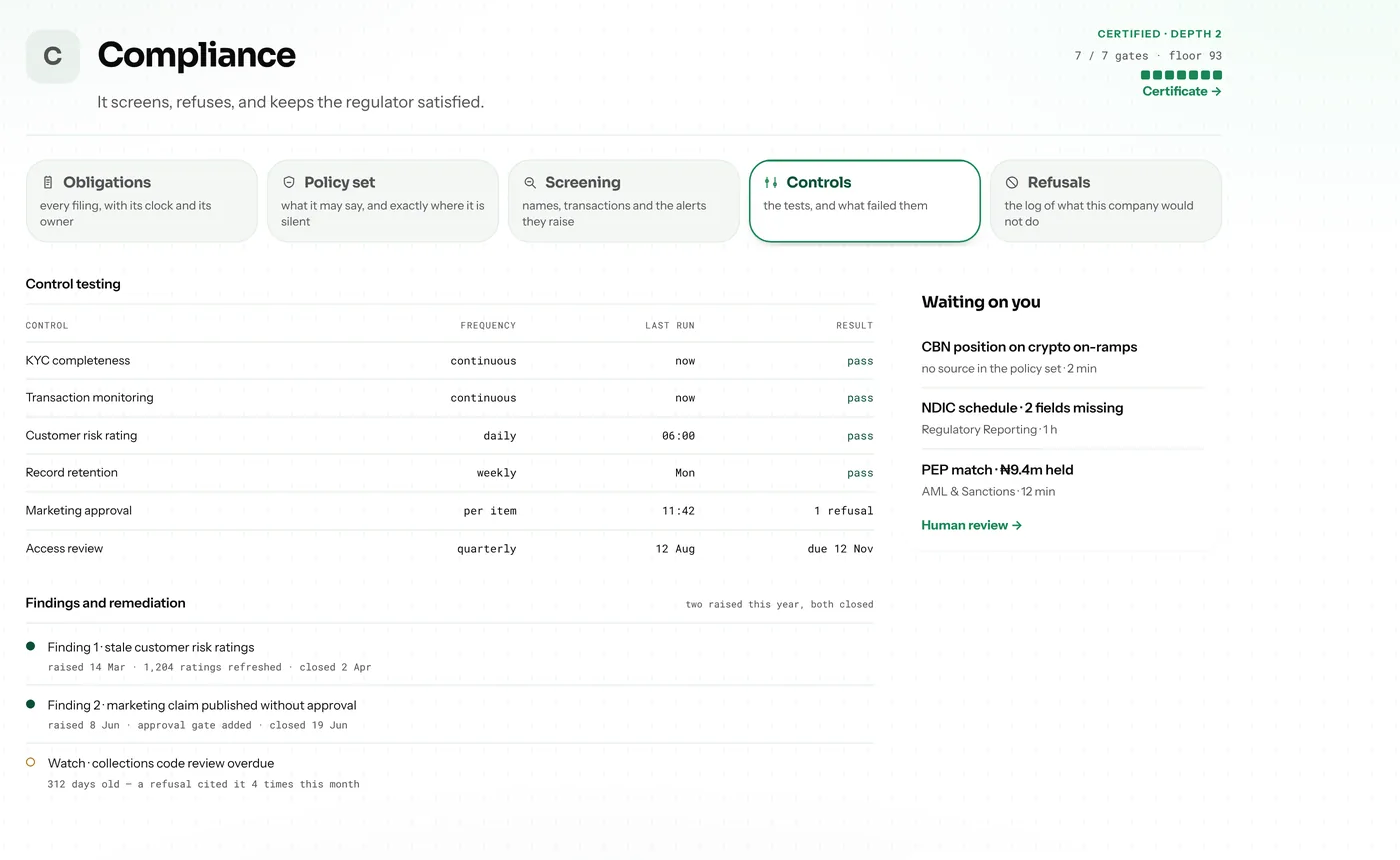
Task: Click the seven-gate green progress bar
Action: point(1181,75)
